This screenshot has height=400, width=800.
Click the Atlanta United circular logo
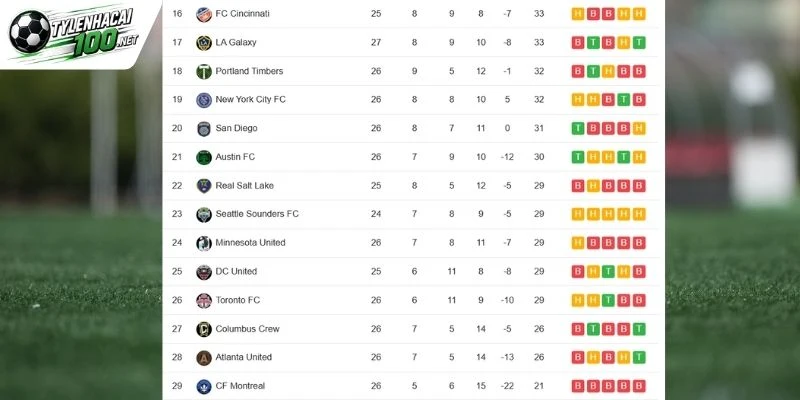(204, 358)
